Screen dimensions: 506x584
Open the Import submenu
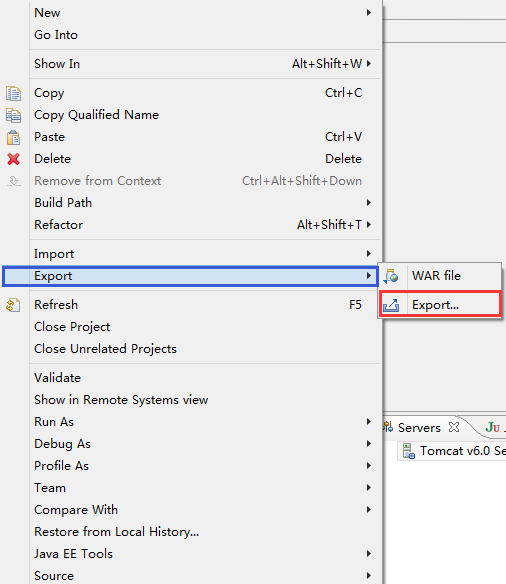click(205, 254)
